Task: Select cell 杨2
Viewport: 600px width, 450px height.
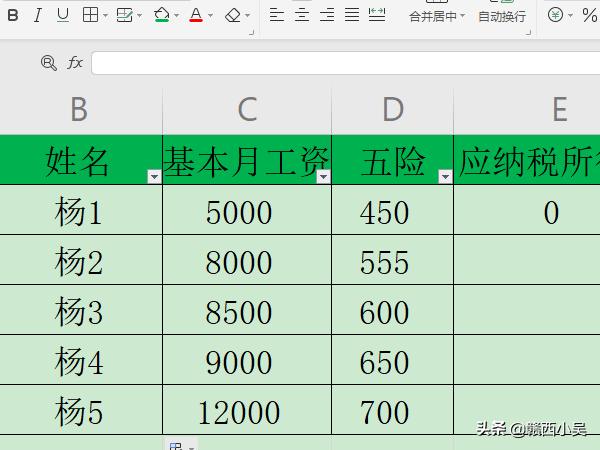Action: [81, 260]
